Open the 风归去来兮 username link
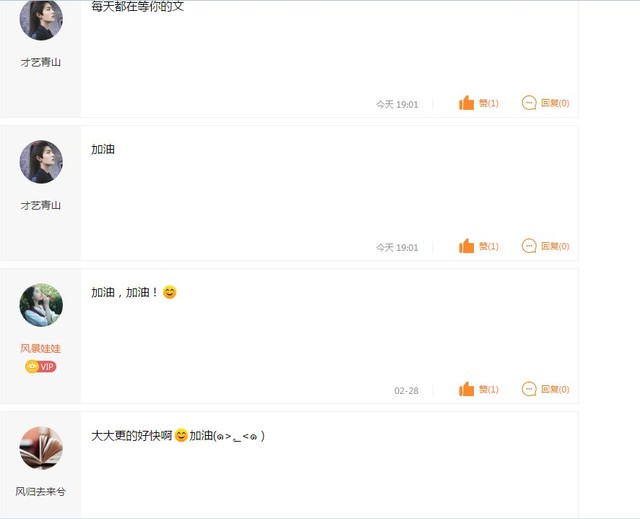 (x=41, y=492)
